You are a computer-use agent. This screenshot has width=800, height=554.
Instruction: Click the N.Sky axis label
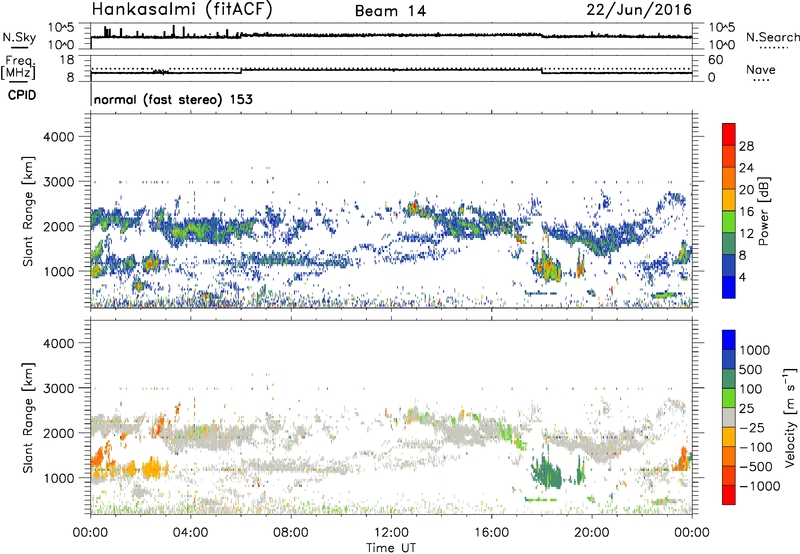pos(19,37)
